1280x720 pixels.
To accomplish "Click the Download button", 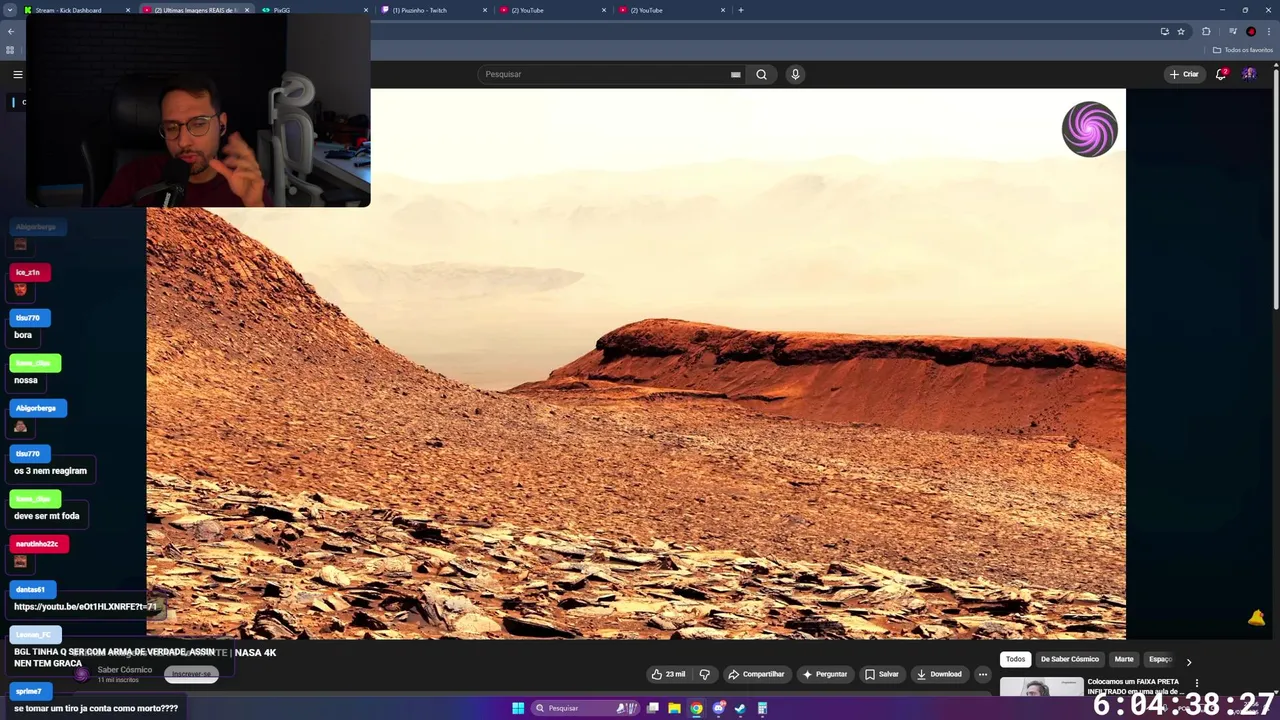I will 939,674.
